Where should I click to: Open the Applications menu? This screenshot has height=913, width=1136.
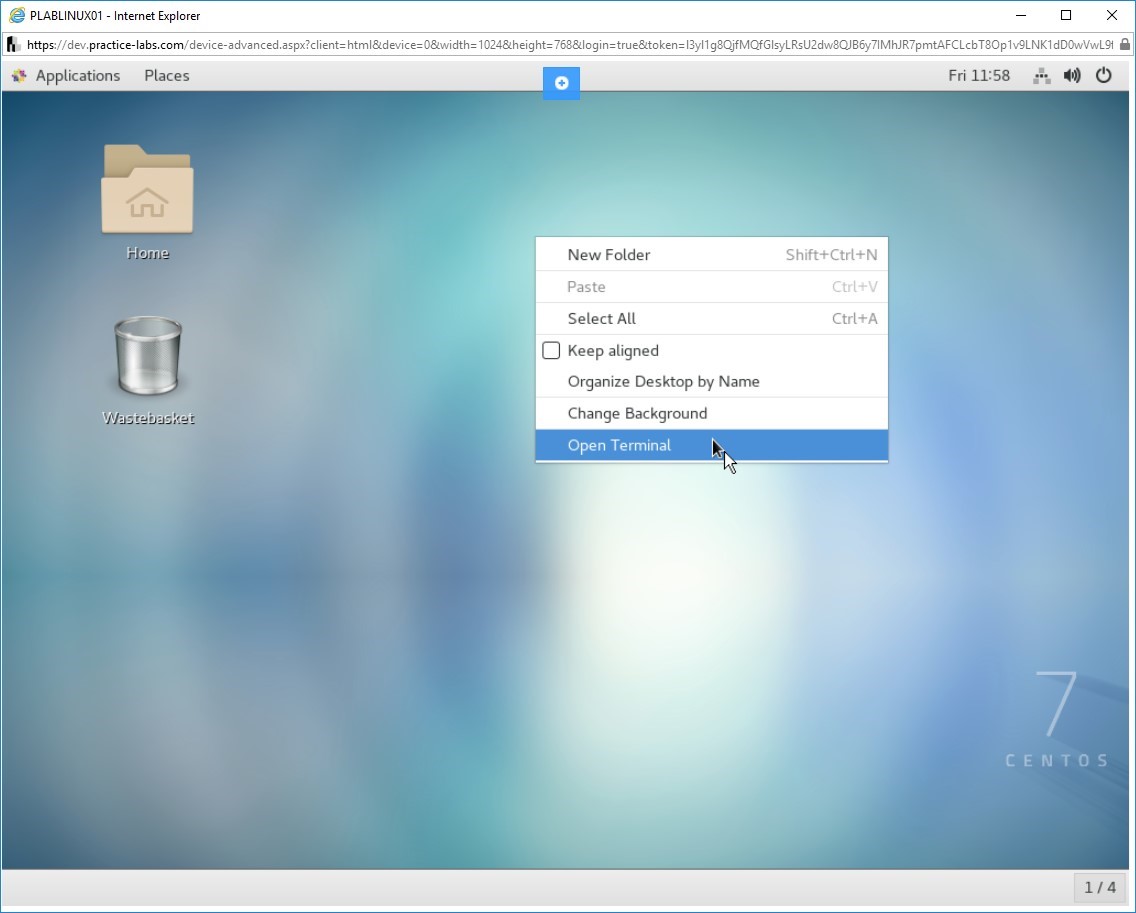77,76
